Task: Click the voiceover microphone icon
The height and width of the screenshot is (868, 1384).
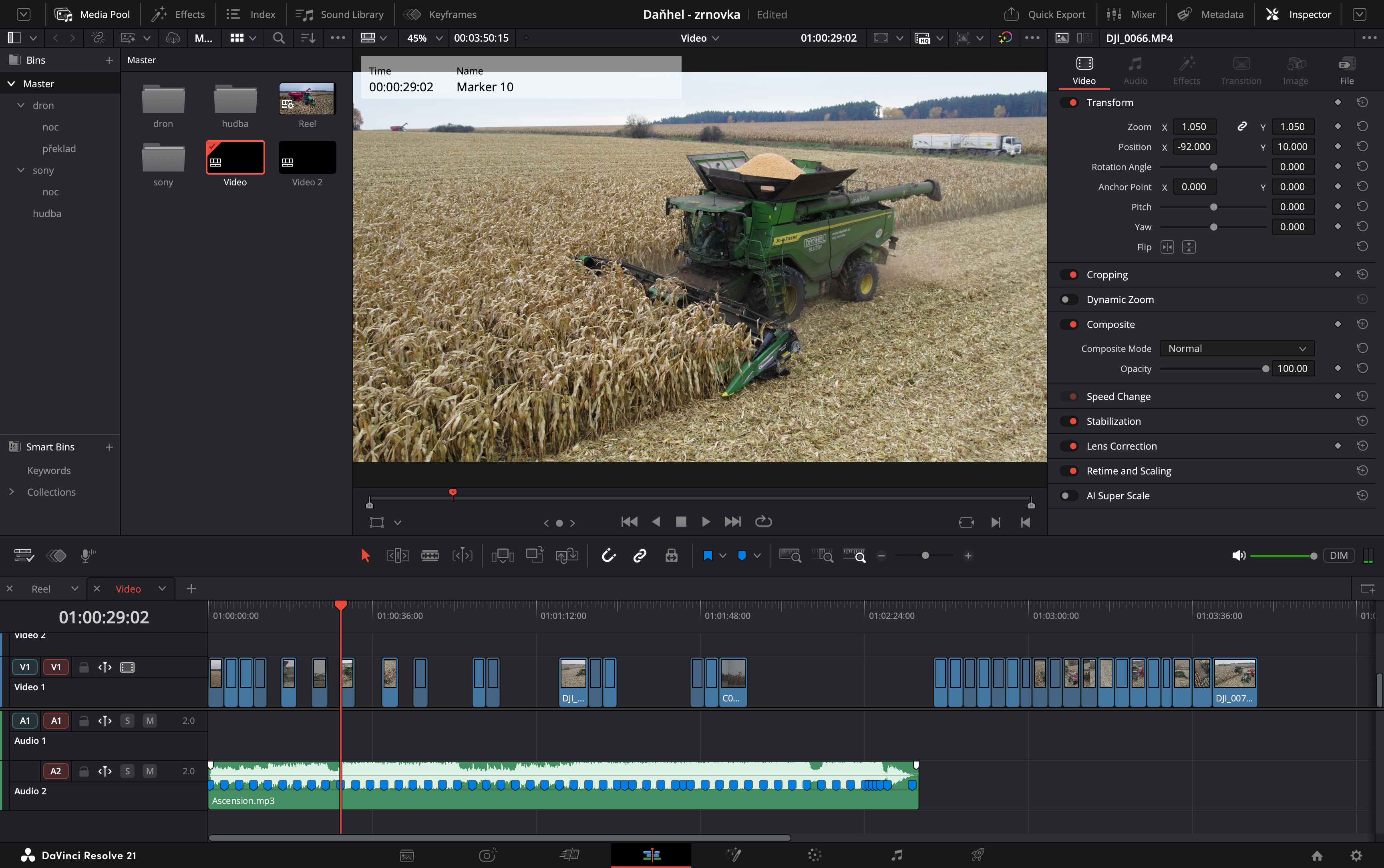Action: pos(87,555)
